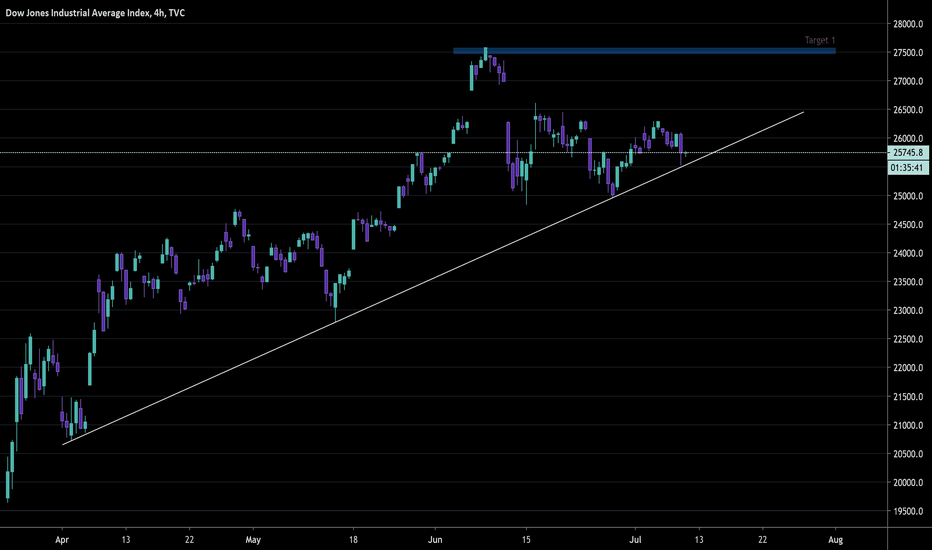Image resolution: width=932 pixels, height=550 pixels.
Task: Click the blue Target 1 resistance zone
Action: click(644, 51)
